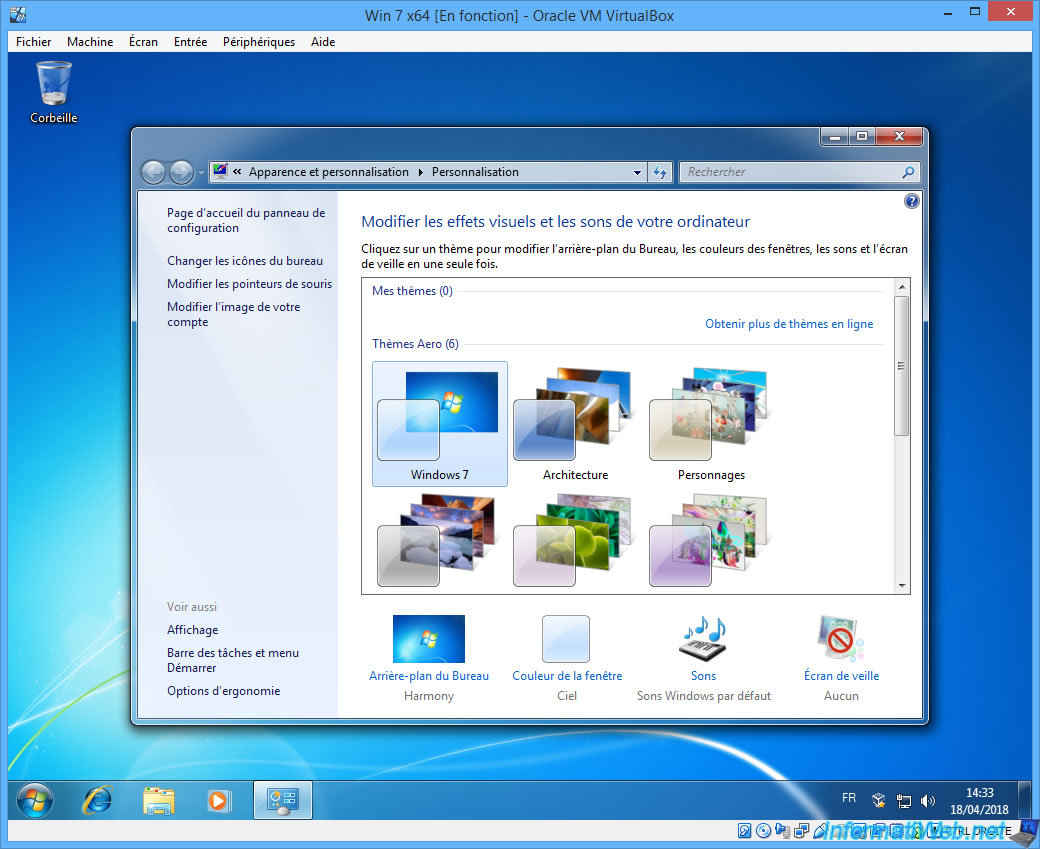Viewport: 1040px width, 849px height.
Task: Expand the address bar history dropdown
Action: coord(637,172)
